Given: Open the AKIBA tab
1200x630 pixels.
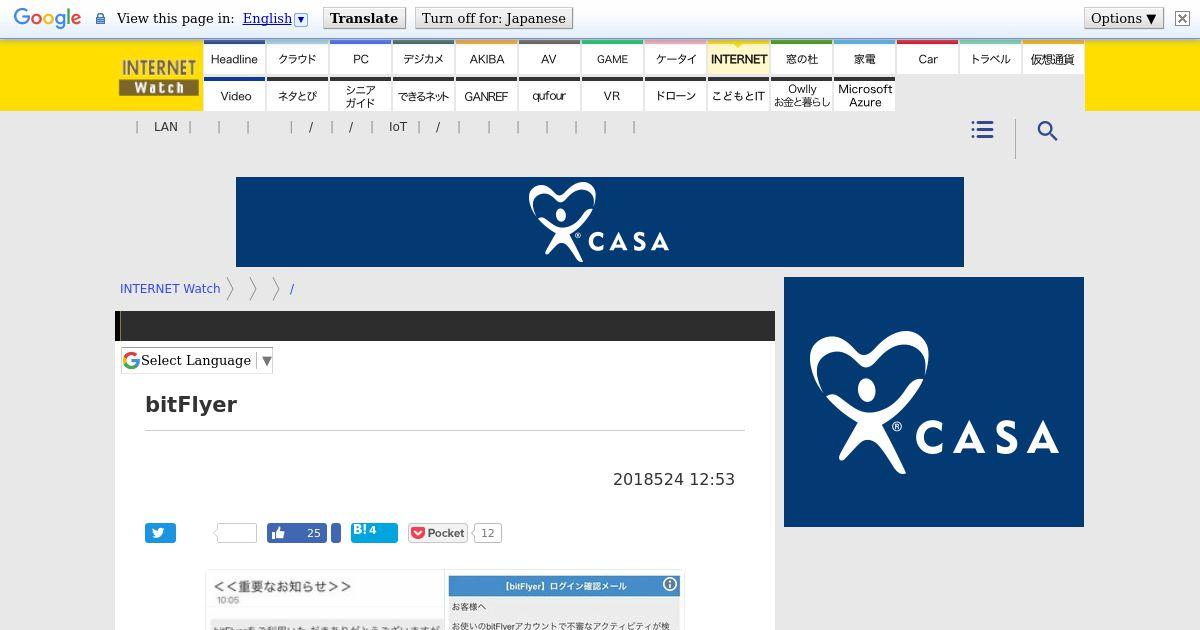Looking at the screenshot, I should (x=487, y=59).
